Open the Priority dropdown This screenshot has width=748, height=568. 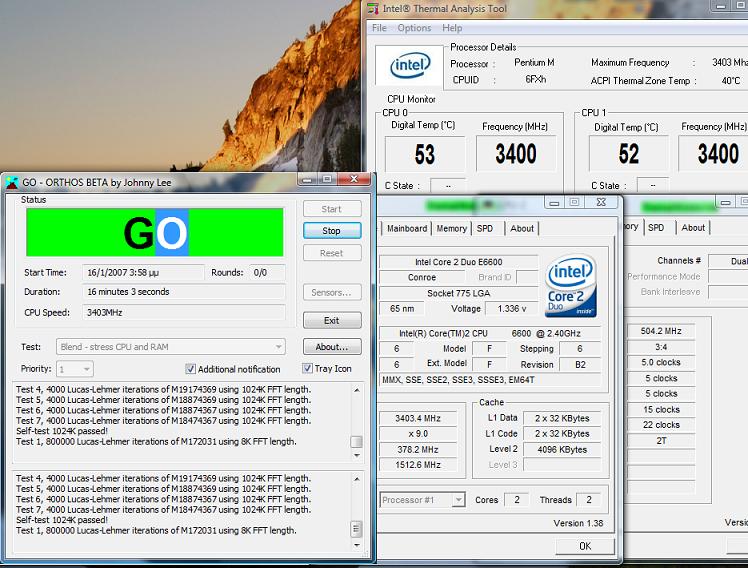75,369
